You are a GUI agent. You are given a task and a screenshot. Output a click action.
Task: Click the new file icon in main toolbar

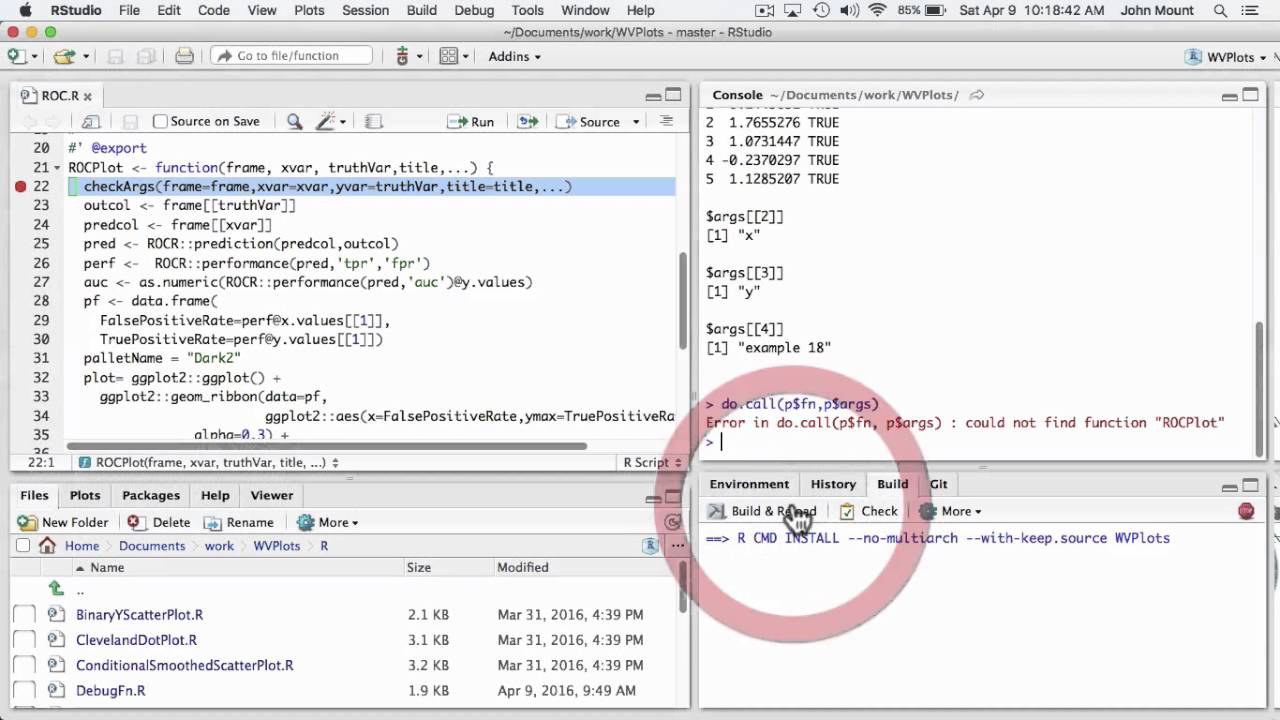point(17,56)
